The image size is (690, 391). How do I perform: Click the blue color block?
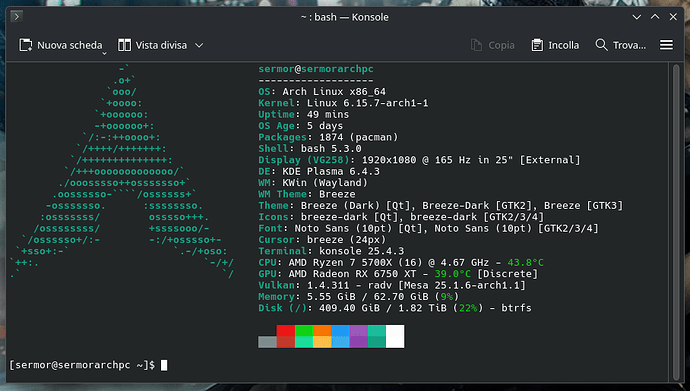tap(340, 331)
